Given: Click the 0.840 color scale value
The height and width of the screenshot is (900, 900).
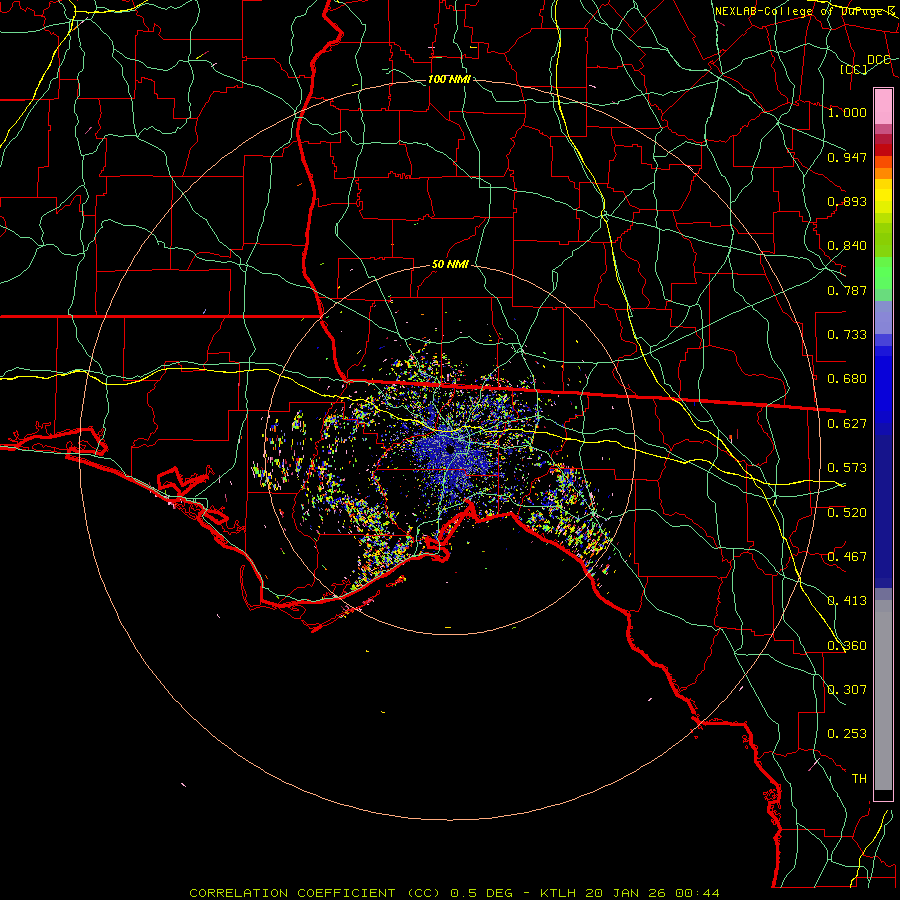Looking at the screenshot, I should pyautogui.click(x=847, y=246).
